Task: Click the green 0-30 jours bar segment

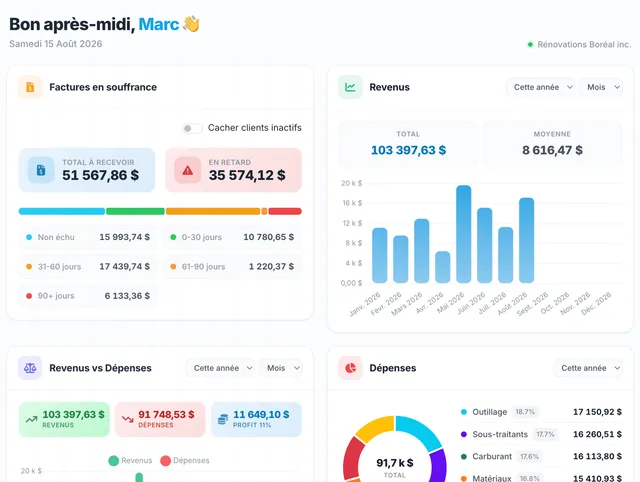Action: 136,211
